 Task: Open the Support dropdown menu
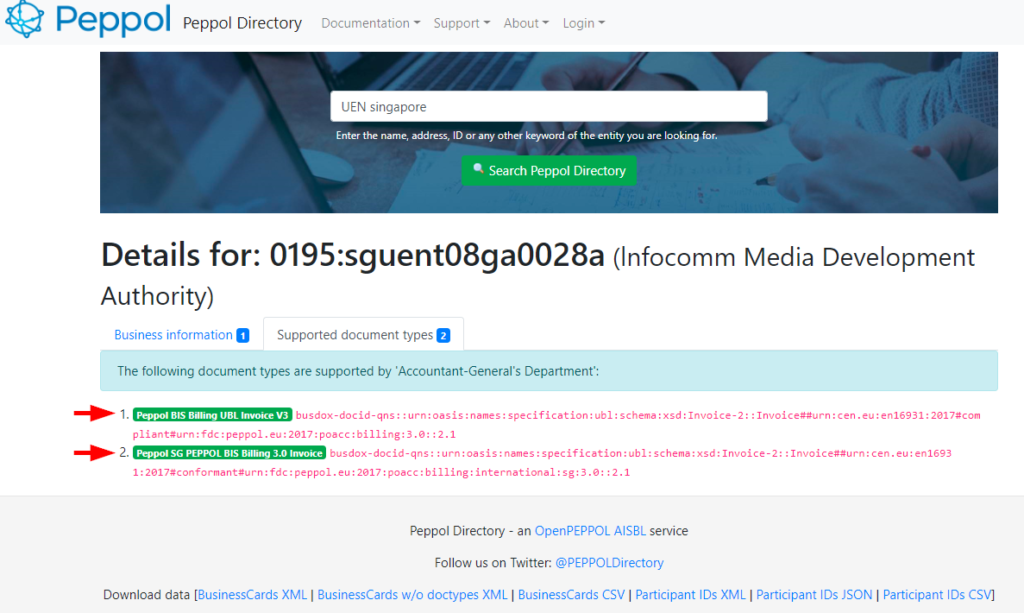[x=461, y=23]
